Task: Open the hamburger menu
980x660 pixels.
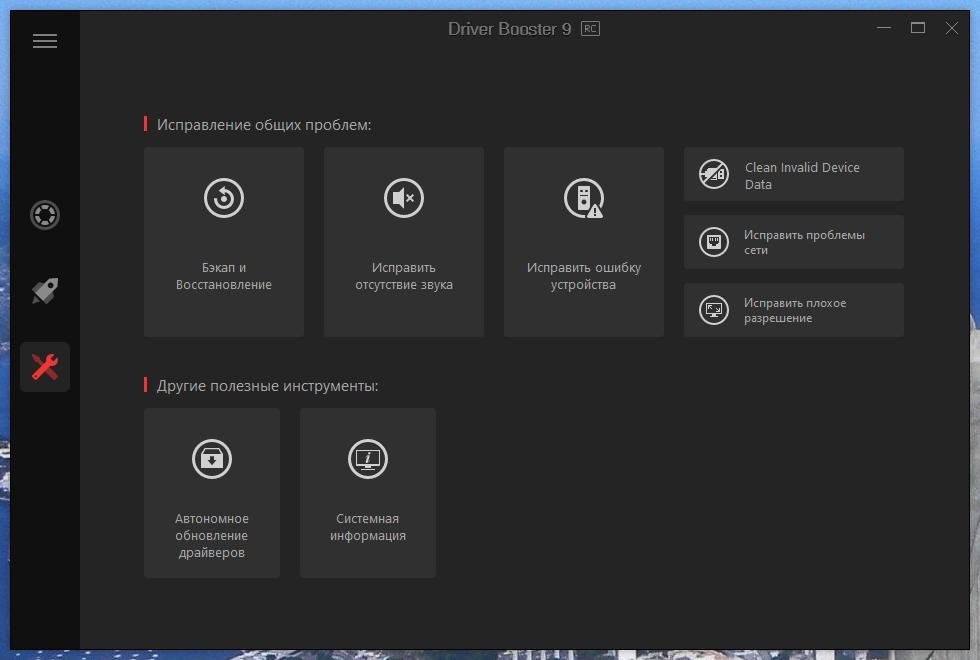Action: [x=45, y=41]
